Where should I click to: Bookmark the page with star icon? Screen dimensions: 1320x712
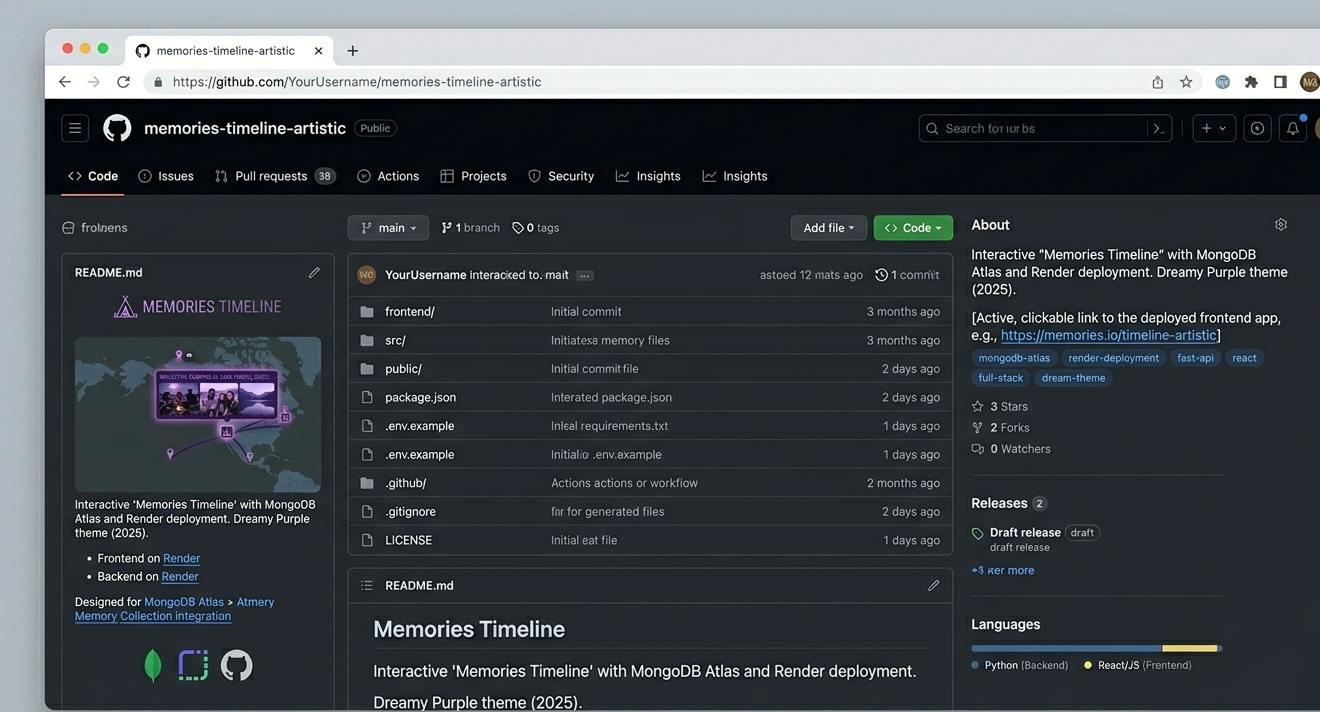tap(1186, 82)
